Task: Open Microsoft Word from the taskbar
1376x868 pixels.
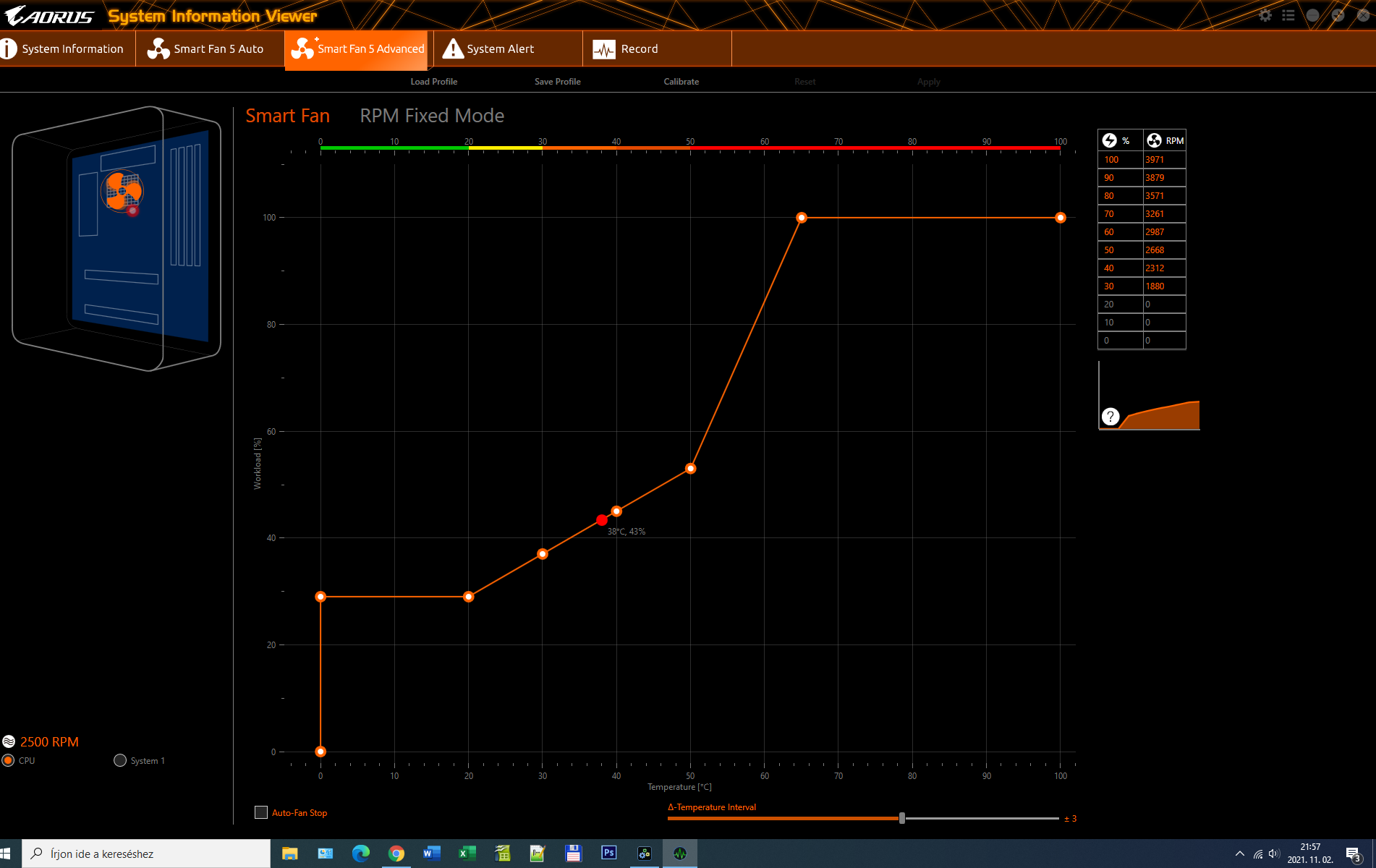Action: pos(431,854)
